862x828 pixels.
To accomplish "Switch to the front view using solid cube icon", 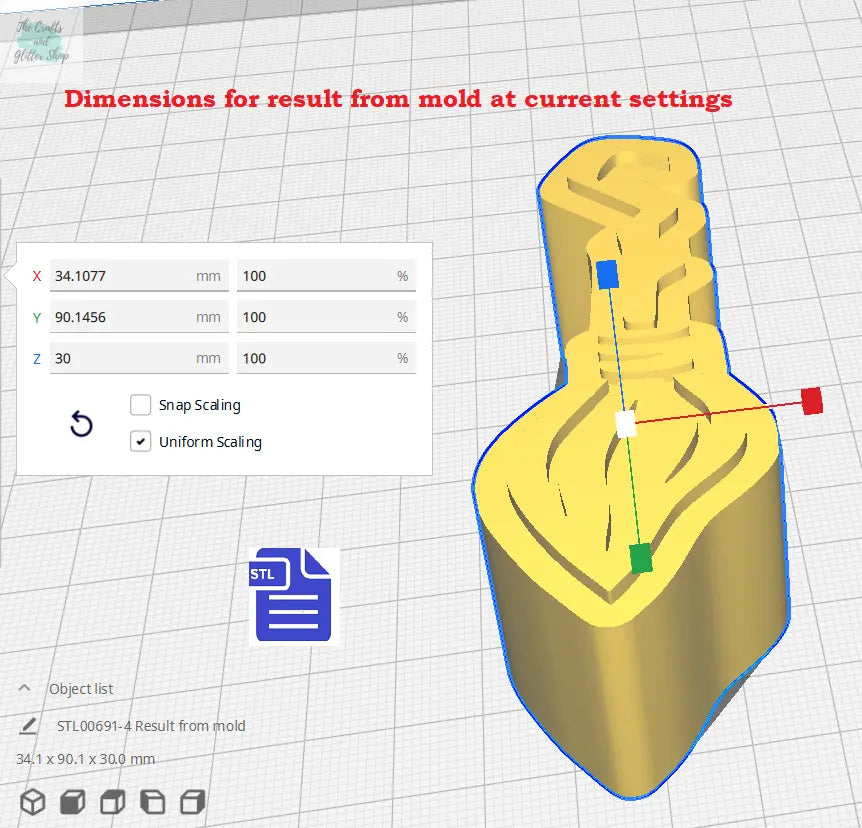I will (x=71, y=800).
